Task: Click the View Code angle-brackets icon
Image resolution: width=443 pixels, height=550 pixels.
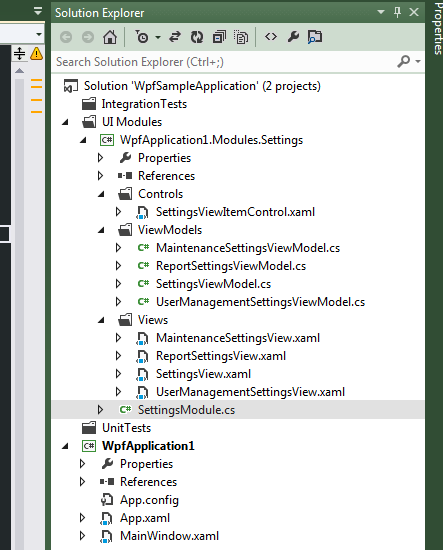Action: pyautogui.click(x=271, y=36)
